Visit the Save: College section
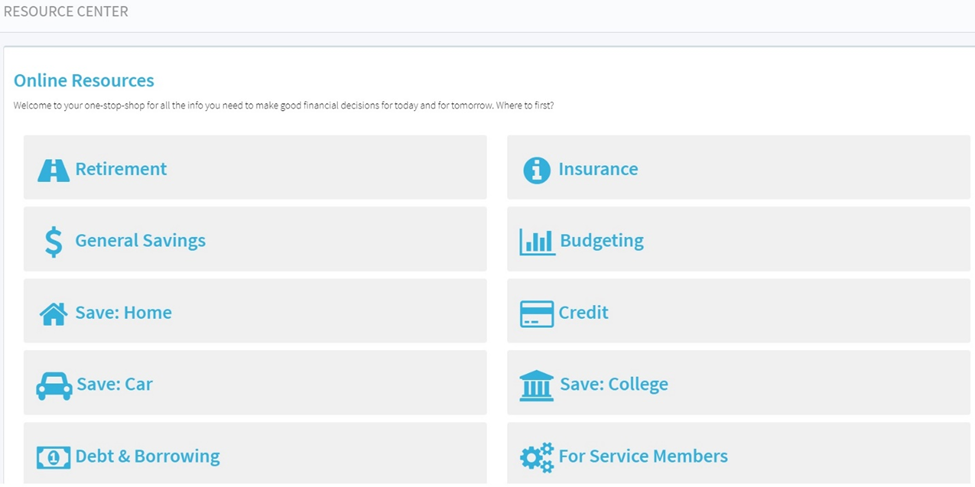Viewport: 975px width, 487px height. coord(614,384)
